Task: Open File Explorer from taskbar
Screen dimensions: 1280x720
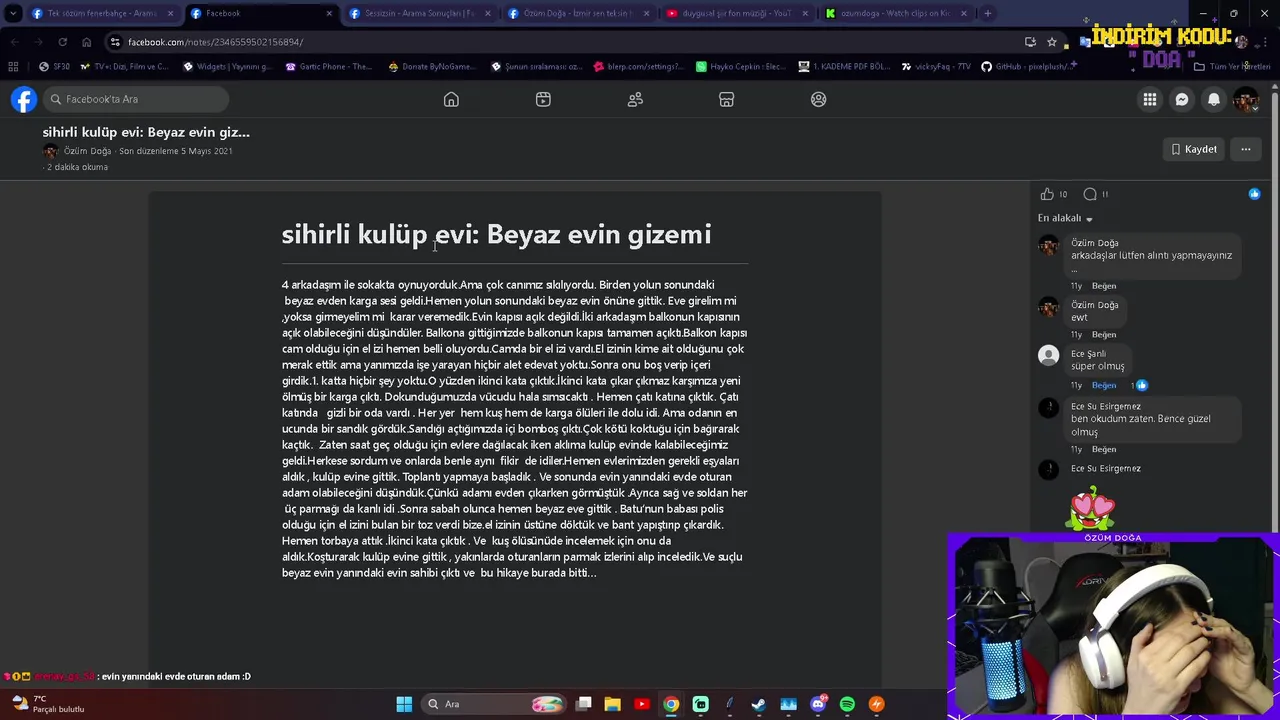Action: [613, 704]
